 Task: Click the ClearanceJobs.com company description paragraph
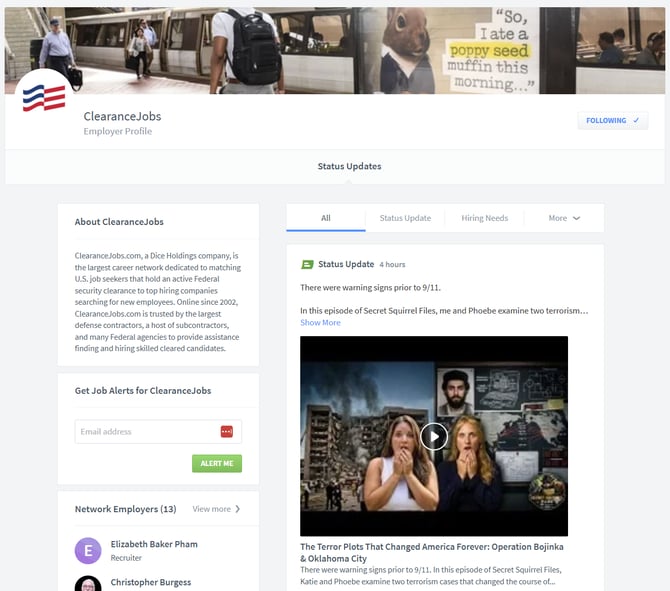tap(158, 302)
